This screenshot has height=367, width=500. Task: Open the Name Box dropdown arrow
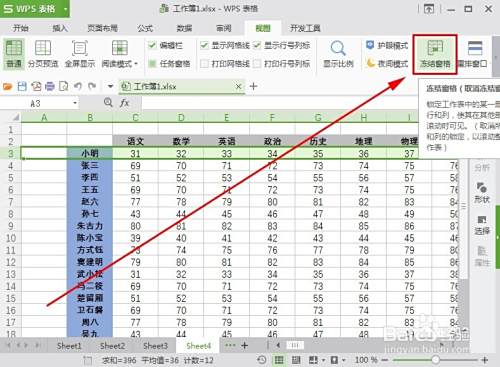(75, 103)
